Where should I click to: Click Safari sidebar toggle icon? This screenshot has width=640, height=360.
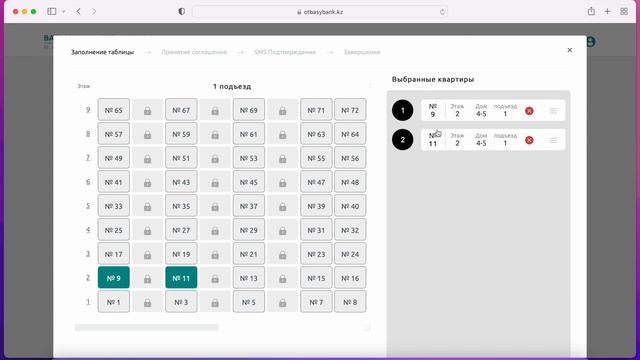pyautogui.click(x=51, y=11)
